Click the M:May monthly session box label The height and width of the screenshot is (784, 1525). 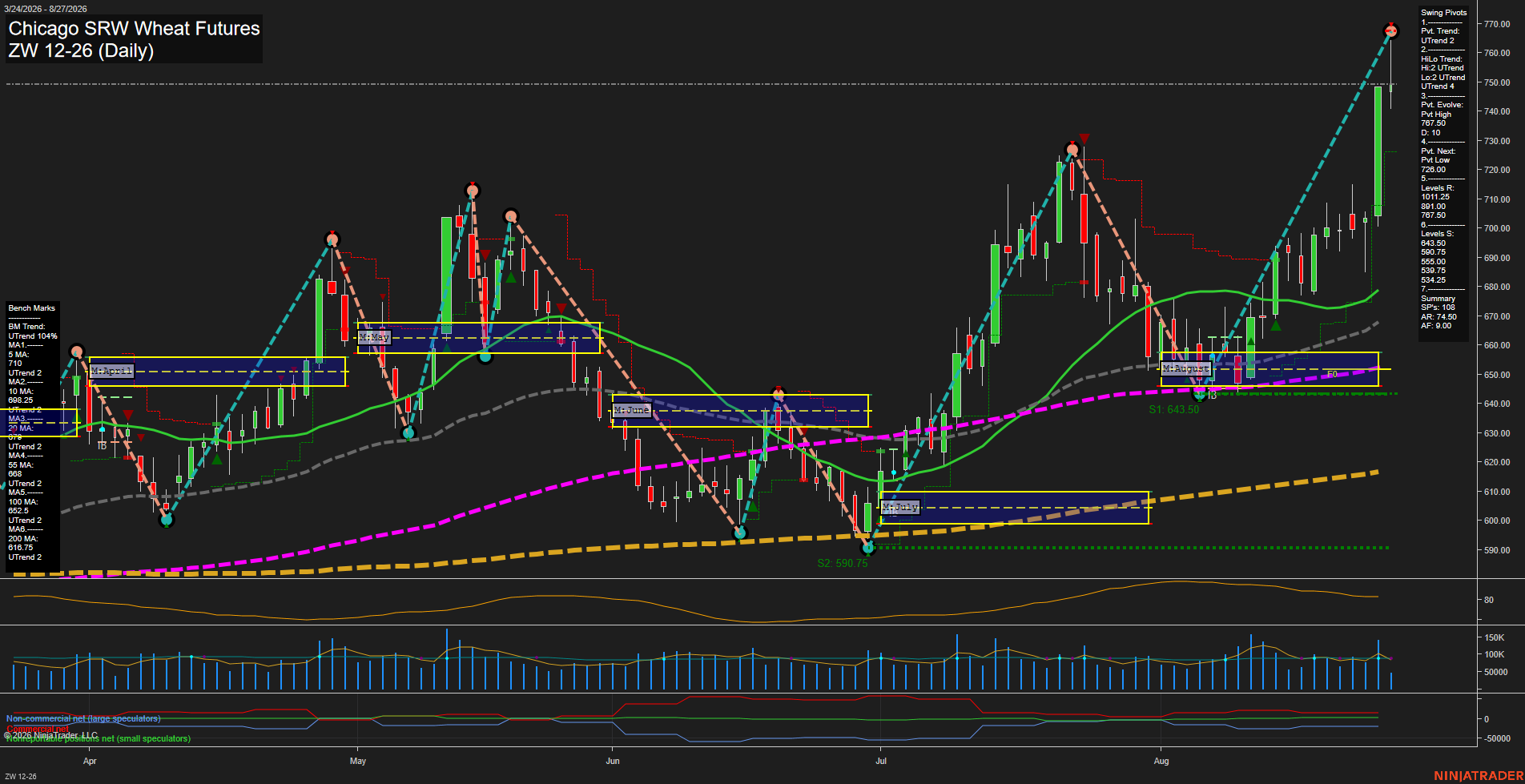pyautogui.click(x=374, y=337)
